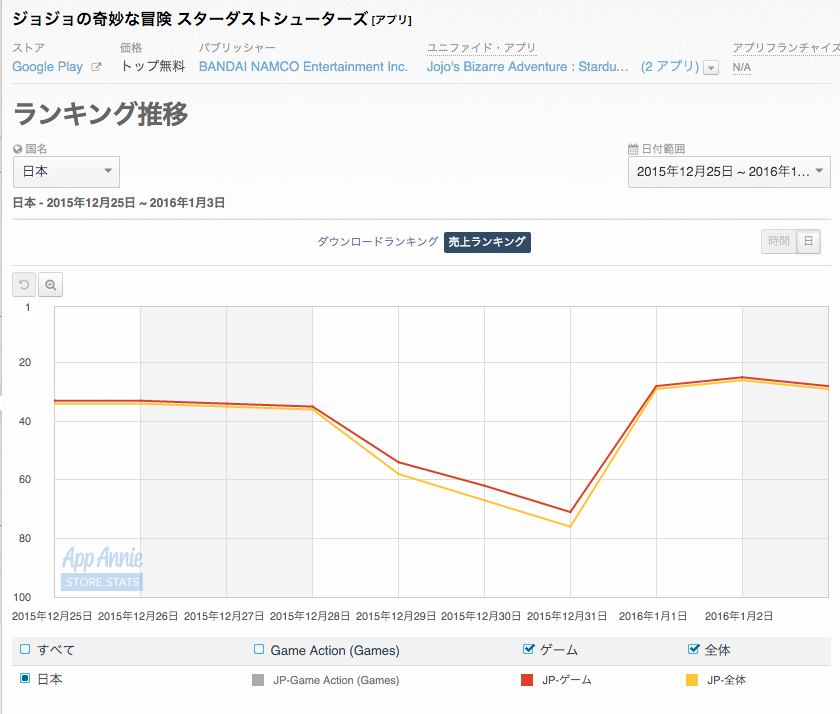Click the 2016年1月1日 axis label
Viewport: 840px width, 714px height.
click(x=653, y=616)
